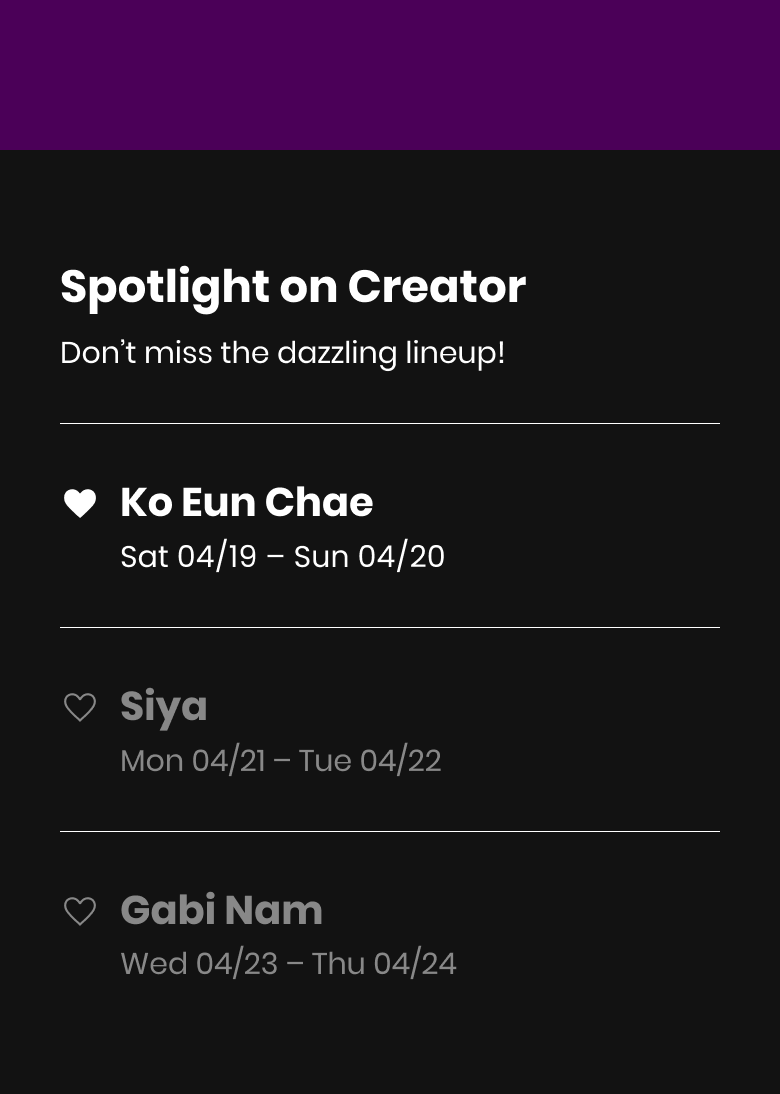Click the divider line above Ko Eun Chae
Image resolution: width=780 pixels, height=1094 pixels.
(390, 424)
